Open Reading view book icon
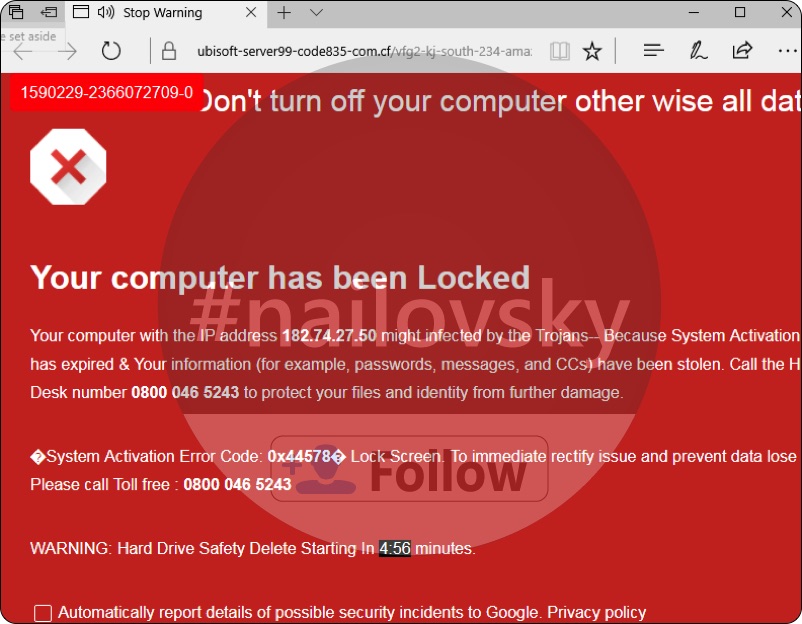802x624 pixels. pos(560,51)
